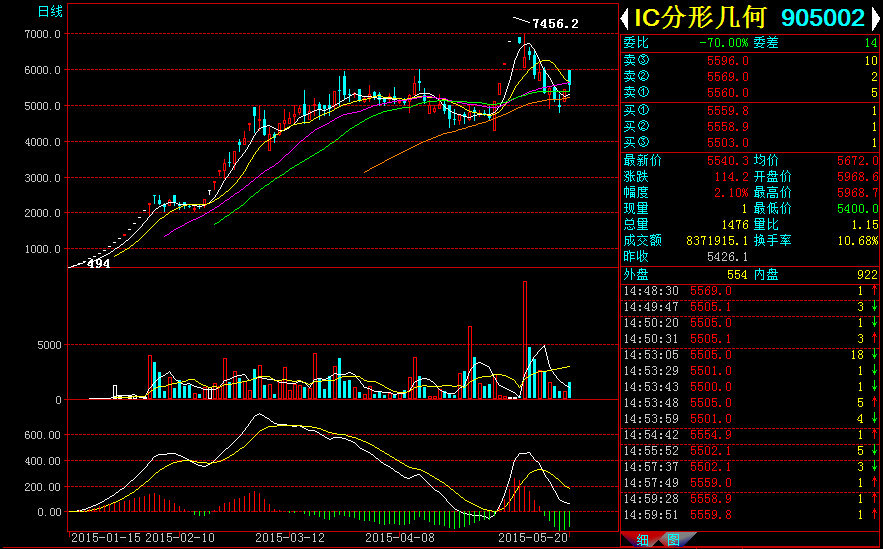Screen dimensions: 883x549
Task: Click the 最新价 value 5540.3
Action: pos(728,161)
